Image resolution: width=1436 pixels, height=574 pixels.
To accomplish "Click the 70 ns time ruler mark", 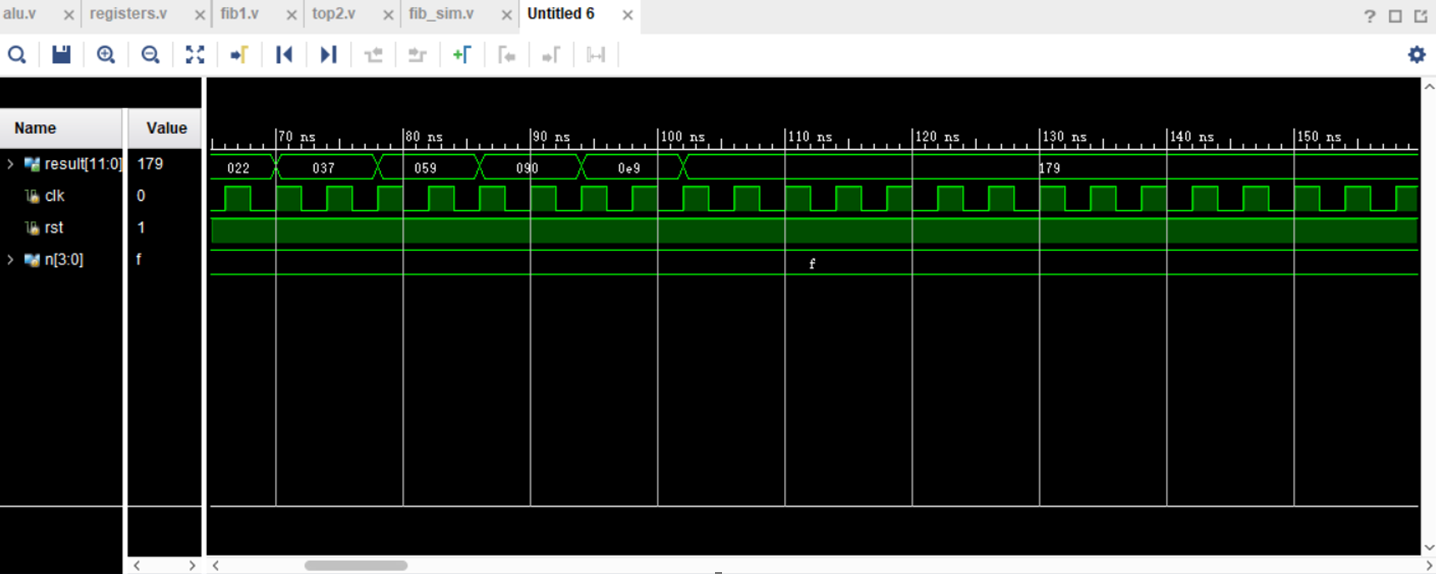I will click(x=297, y=137).
